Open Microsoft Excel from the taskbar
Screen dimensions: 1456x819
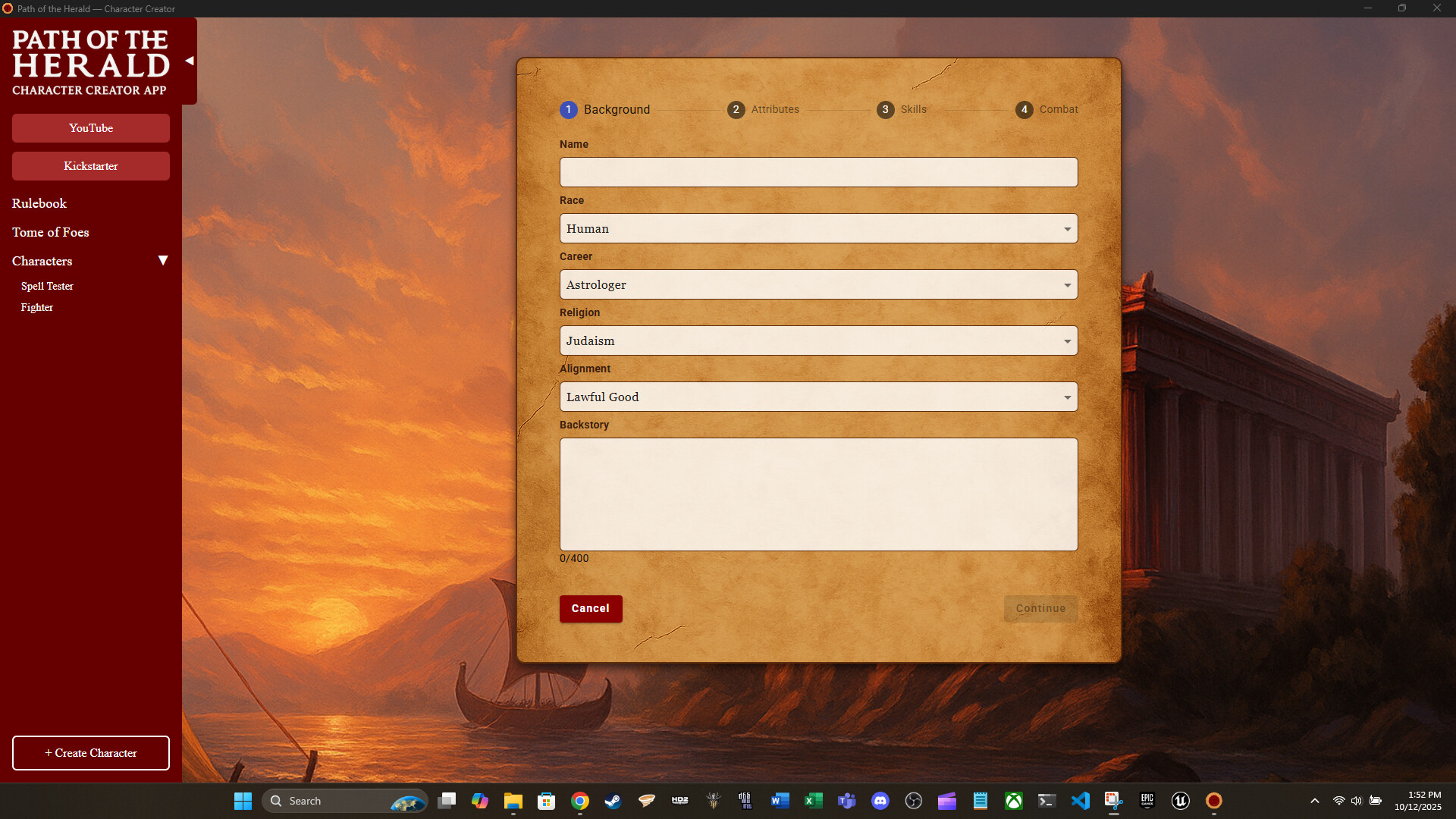coord(814,801)
